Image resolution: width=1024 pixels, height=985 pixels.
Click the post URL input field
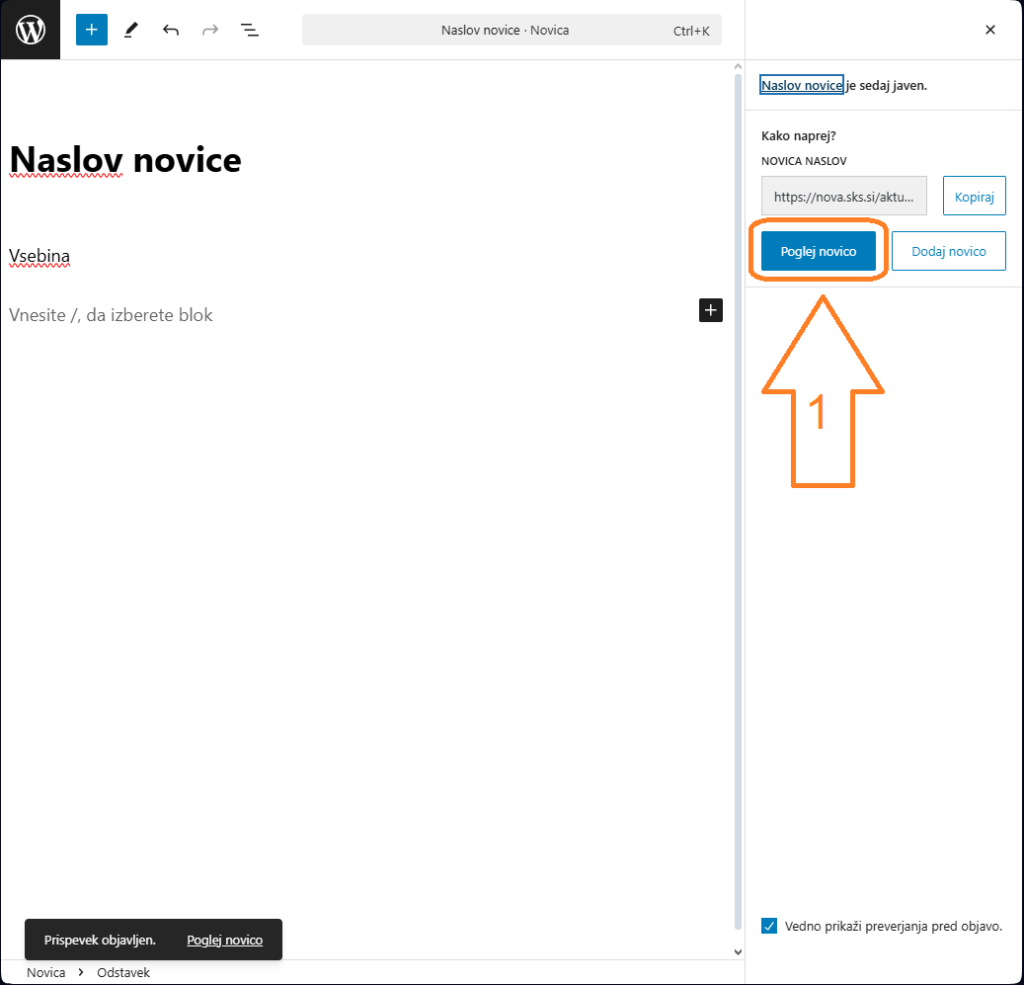843,197
